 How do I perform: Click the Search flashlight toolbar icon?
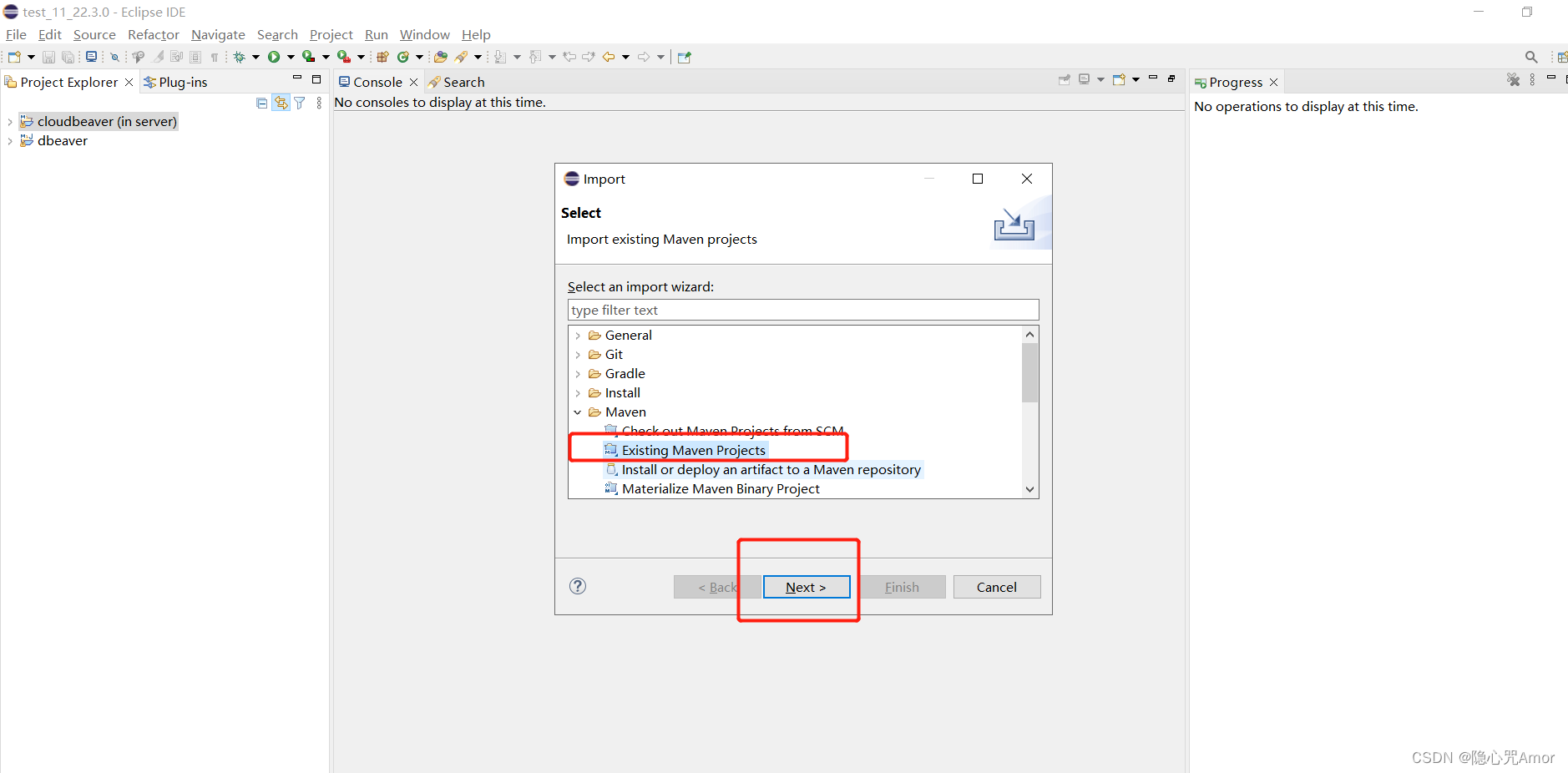pos(461,57)
